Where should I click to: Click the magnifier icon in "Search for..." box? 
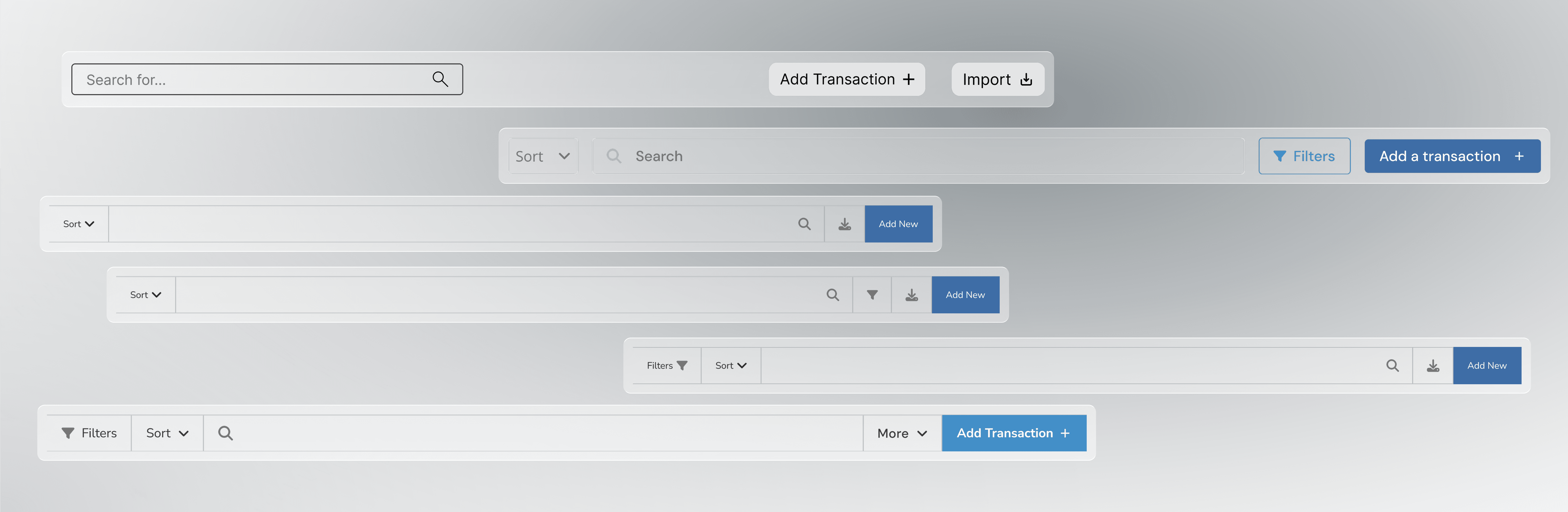[440, 79]
